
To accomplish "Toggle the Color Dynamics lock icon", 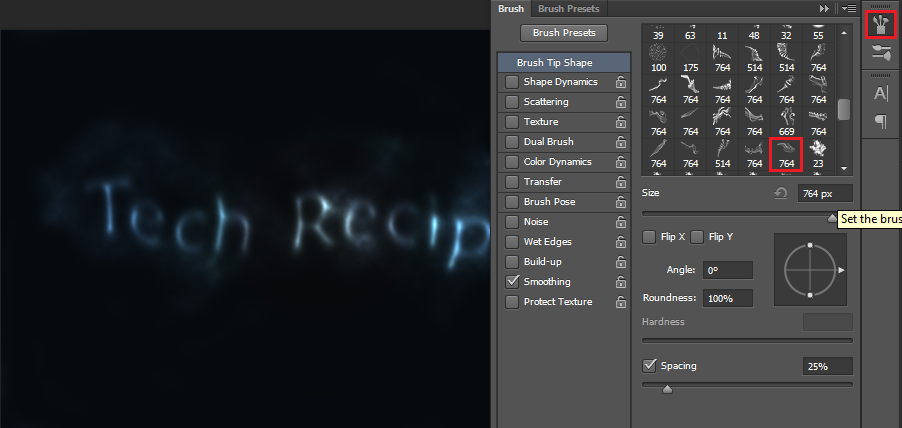I will pos(621,162).
